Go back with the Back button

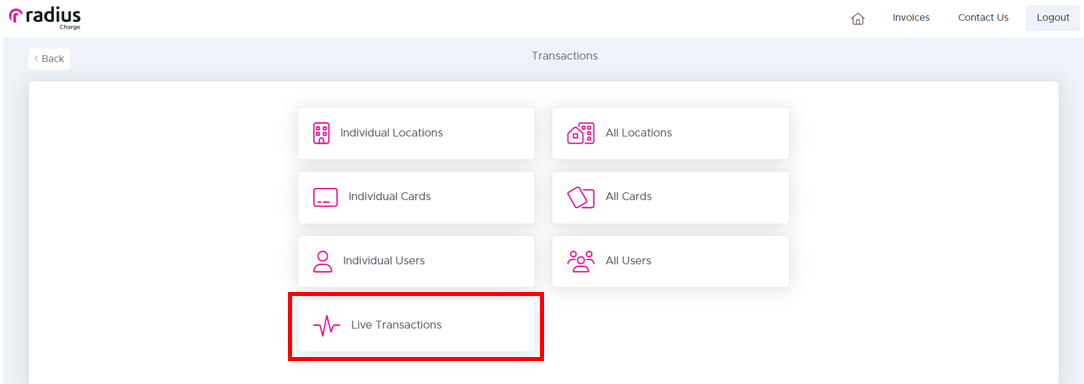click(49, 59)
